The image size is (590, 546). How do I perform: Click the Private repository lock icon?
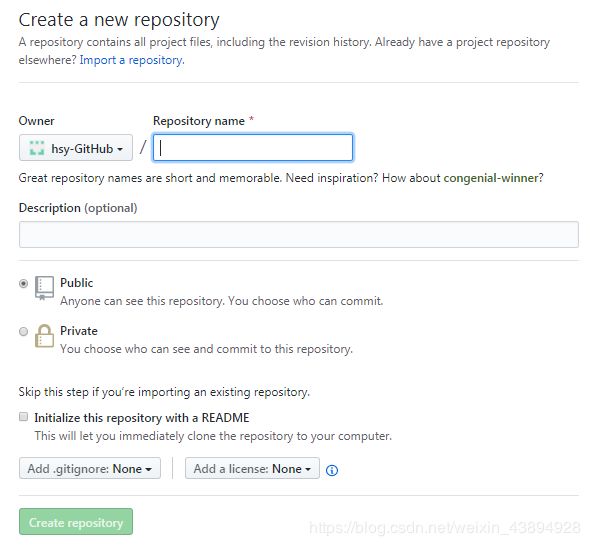[x=44, y=336]
